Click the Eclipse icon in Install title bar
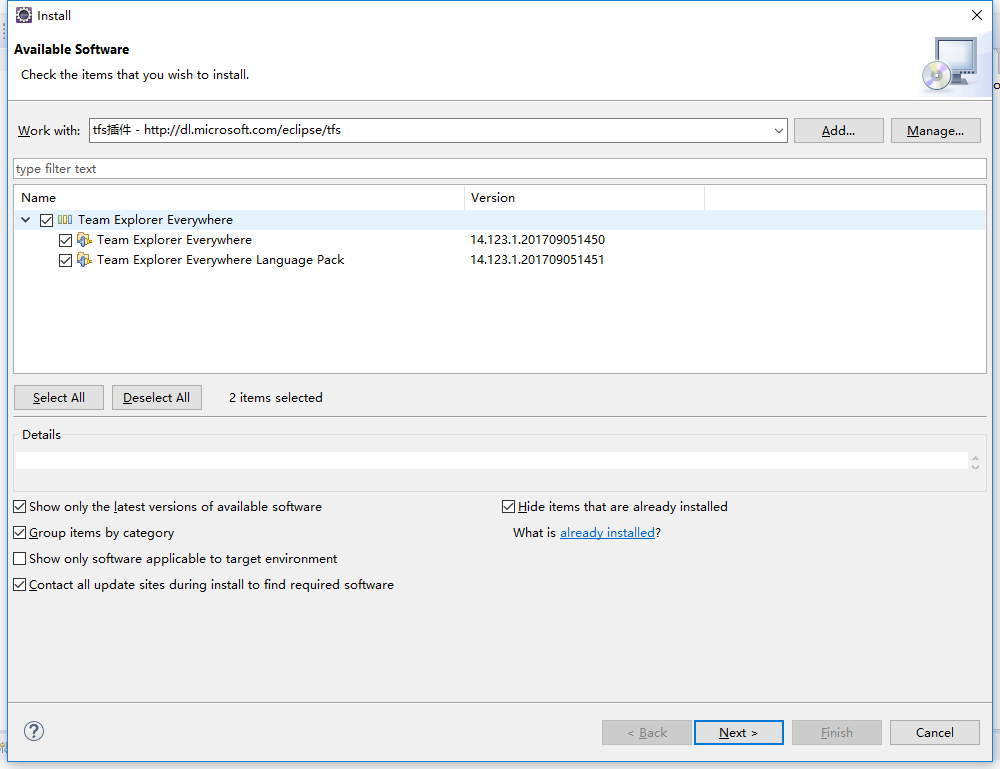The image size is (1000, 769). [24, 15]
